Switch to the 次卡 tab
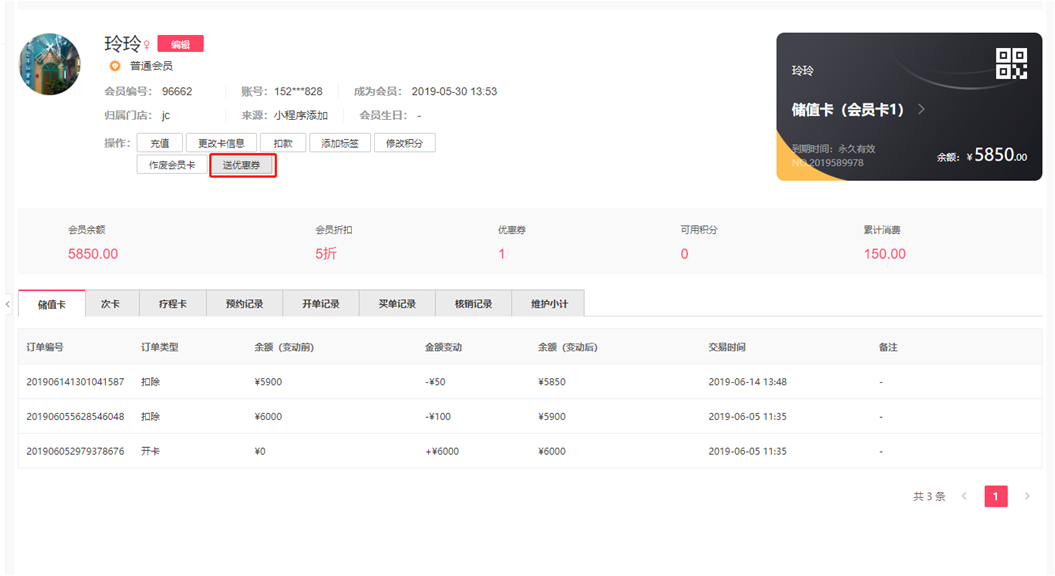1055x576 pixels. coord(110,304)
